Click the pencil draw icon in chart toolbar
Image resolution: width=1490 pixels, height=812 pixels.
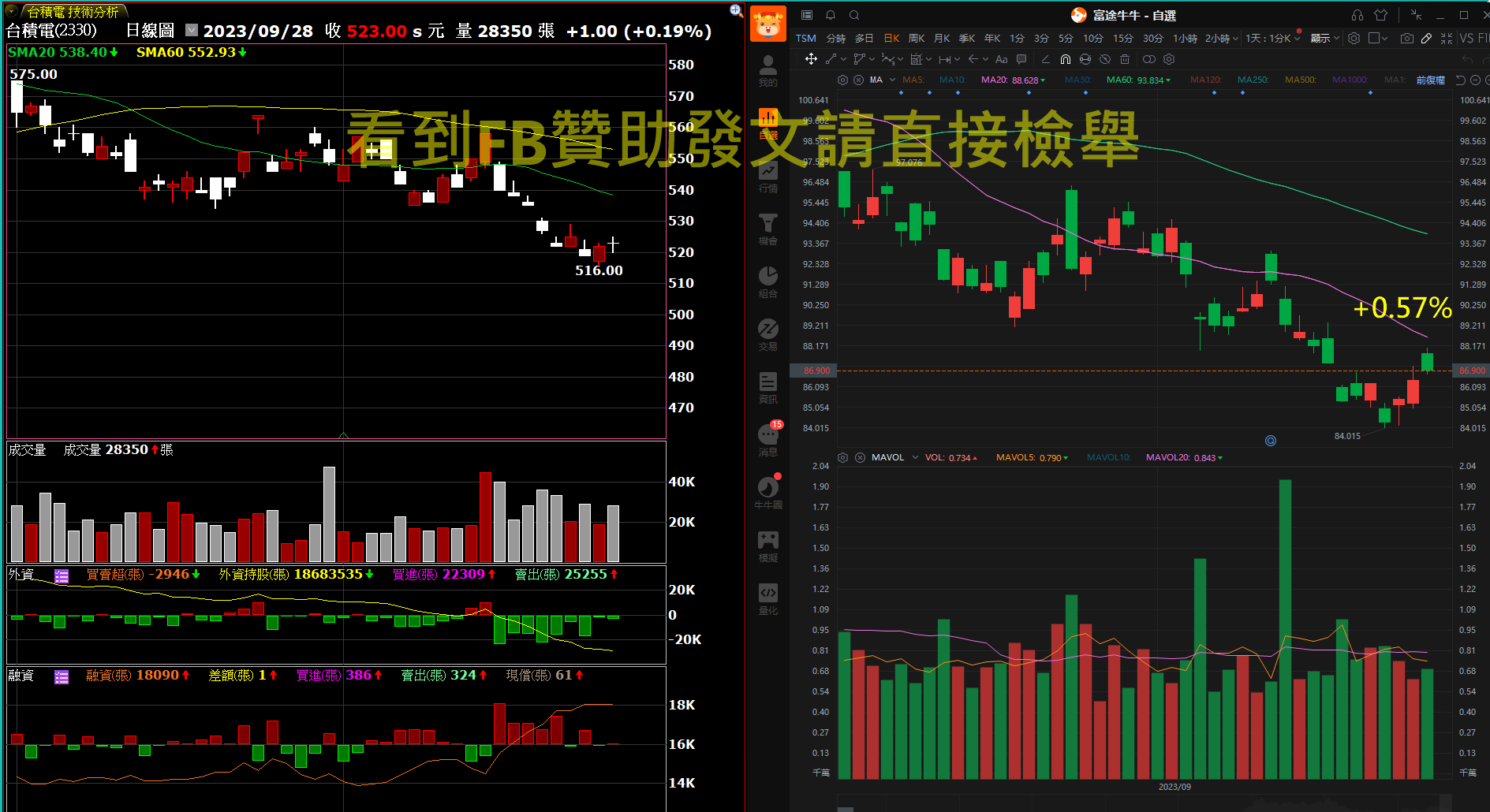(1426, 38)
